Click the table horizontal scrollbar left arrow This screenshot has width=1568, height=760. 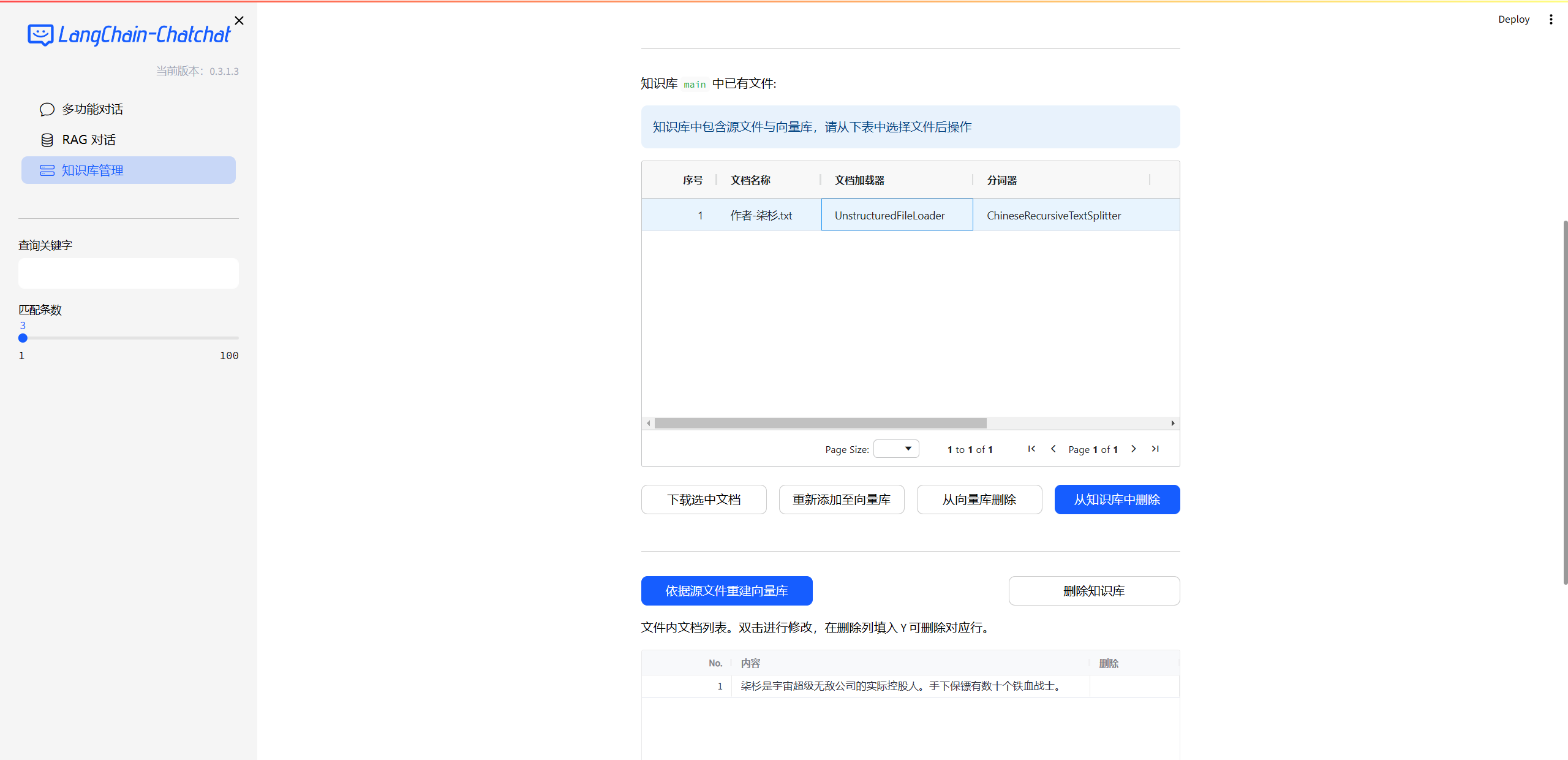[648, 424]
